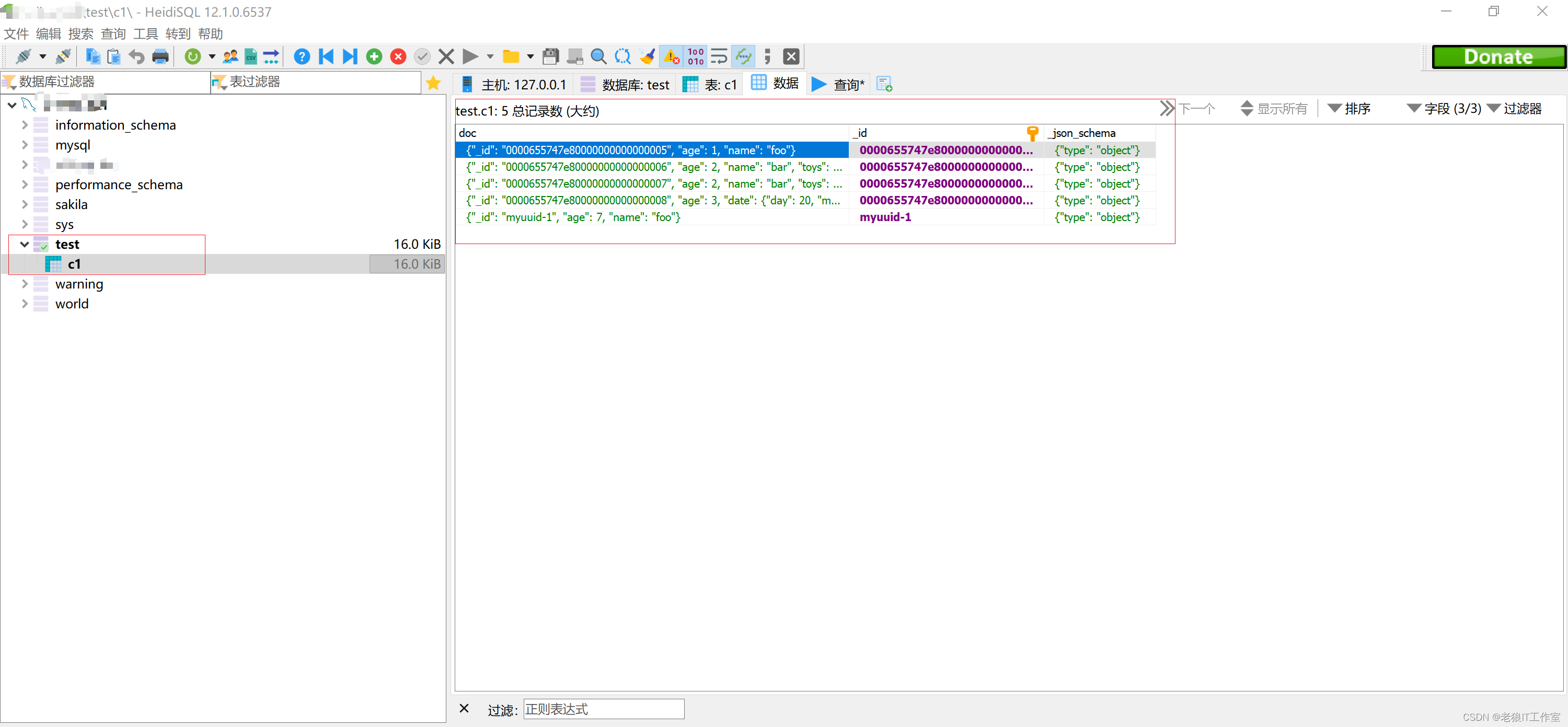Screen dimensions: 1568x727
Task: Click the print icon in toolbar
Action: 160,56
